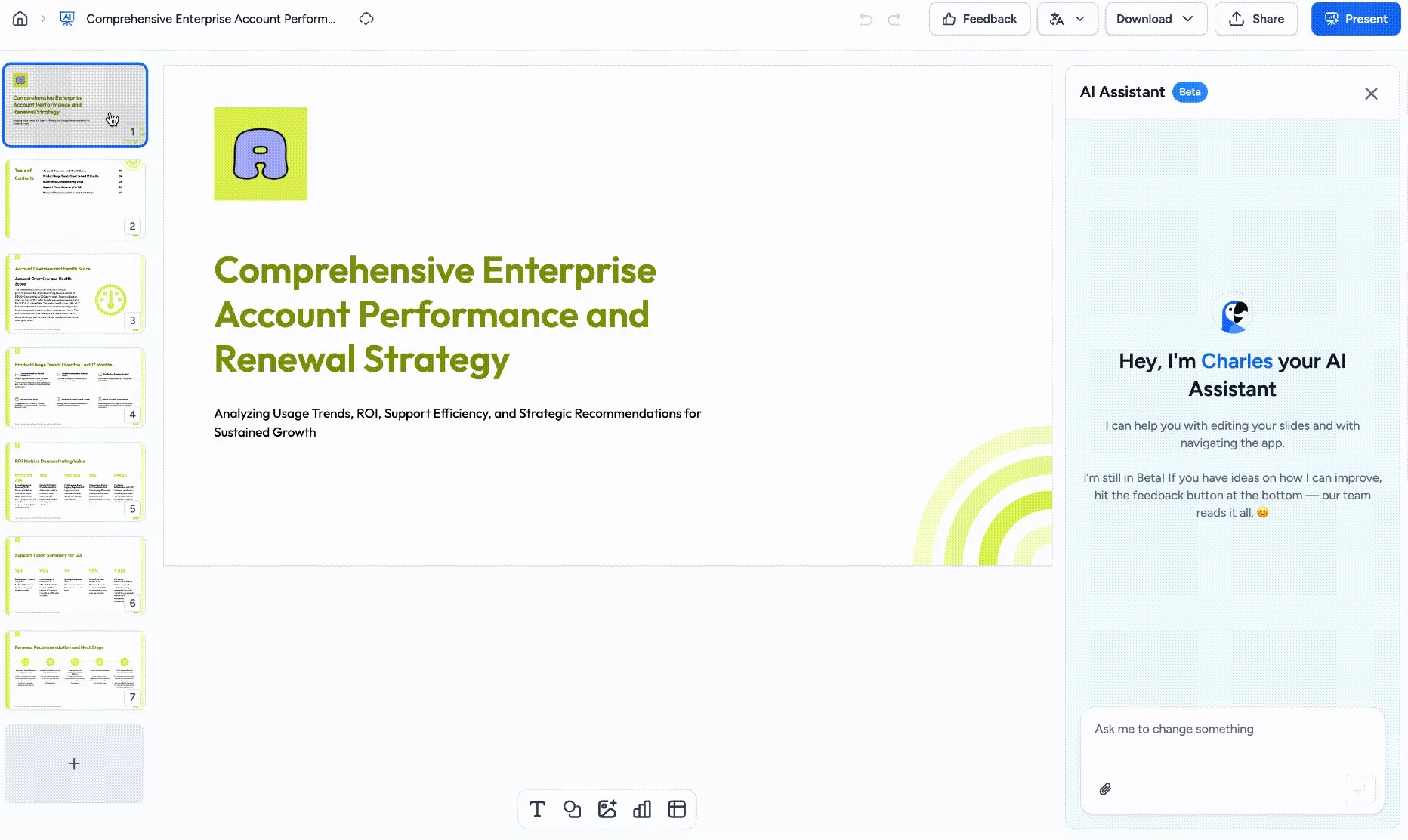The image size is (1408, 840).
Task: Click the cloud sync status icon
Action: coord(366,19)
